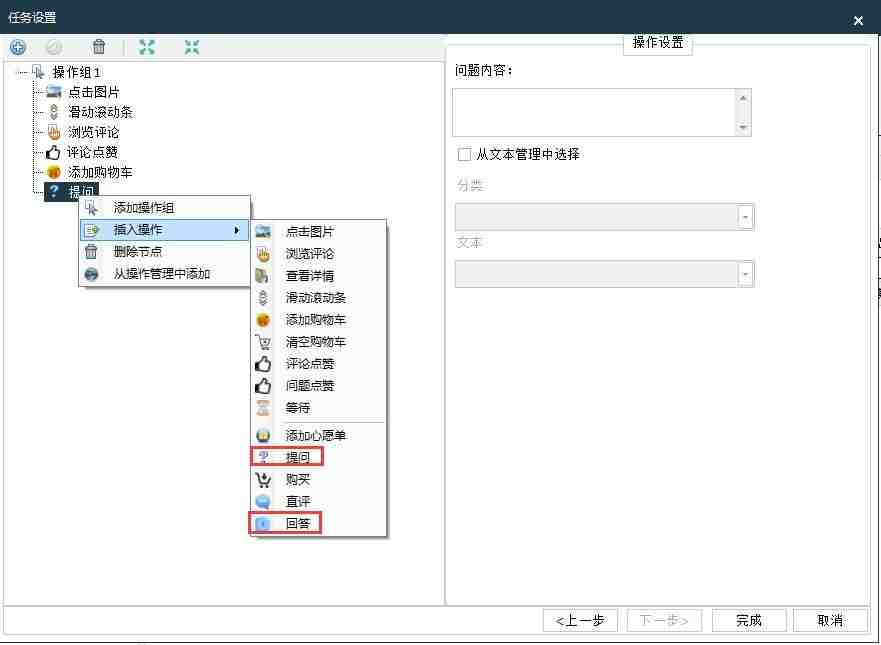The image size is (881, 645).
Task: Click the 完成 button
Action: tap(749, 620)
